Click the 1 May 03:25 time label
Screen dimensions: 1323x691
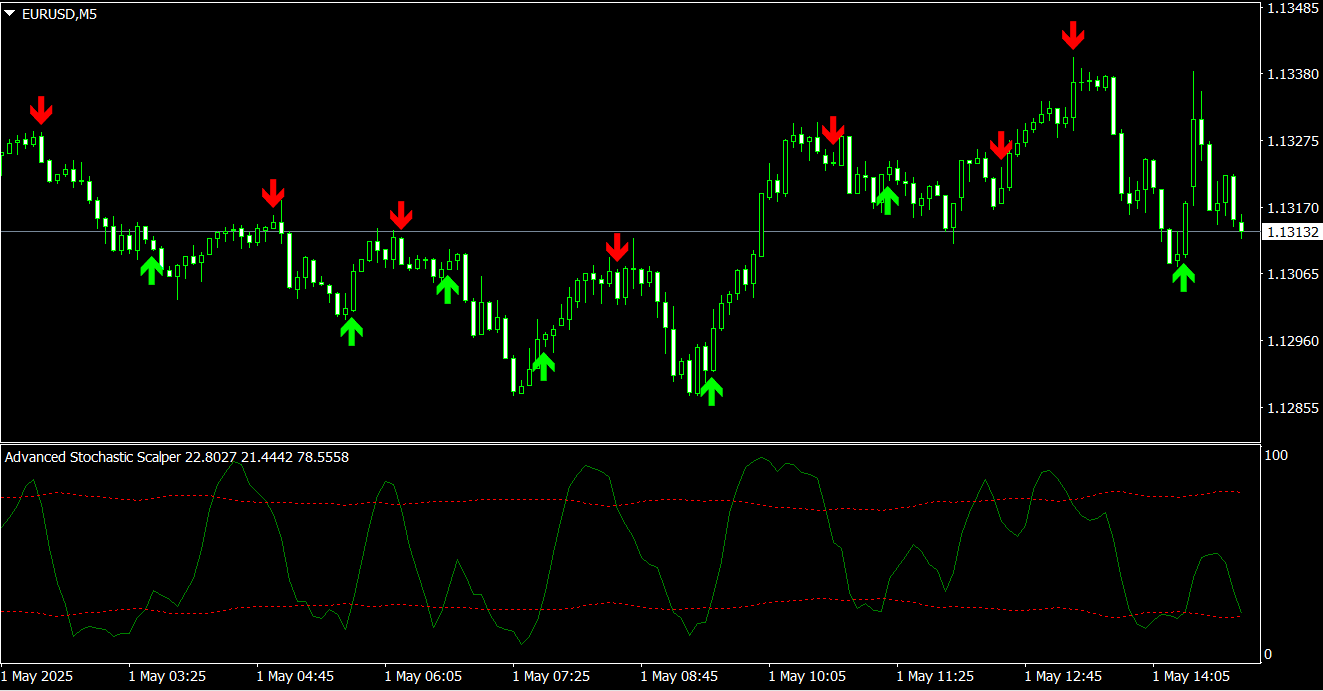pos(168,677)
